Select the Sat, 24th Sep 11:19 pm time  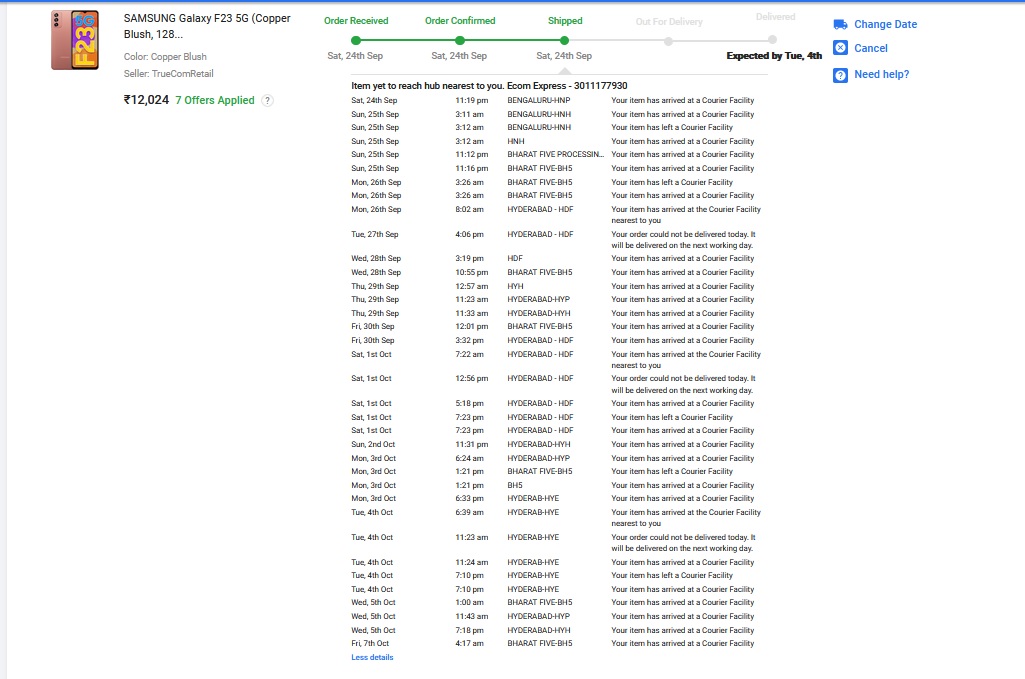point(472,101)
